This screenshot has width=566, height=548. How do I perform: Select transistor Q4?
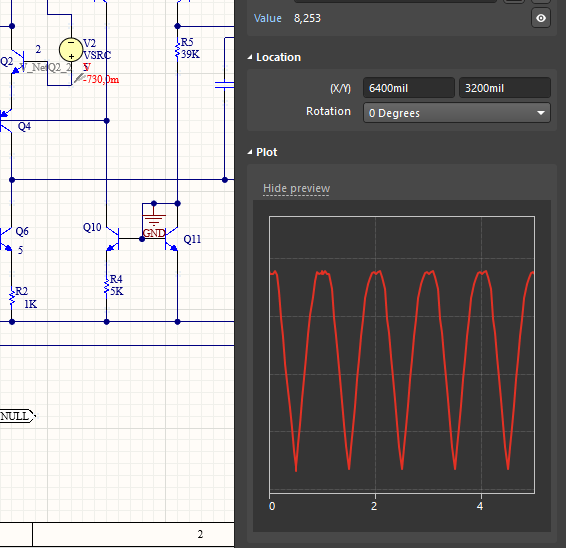pos(6,121)
